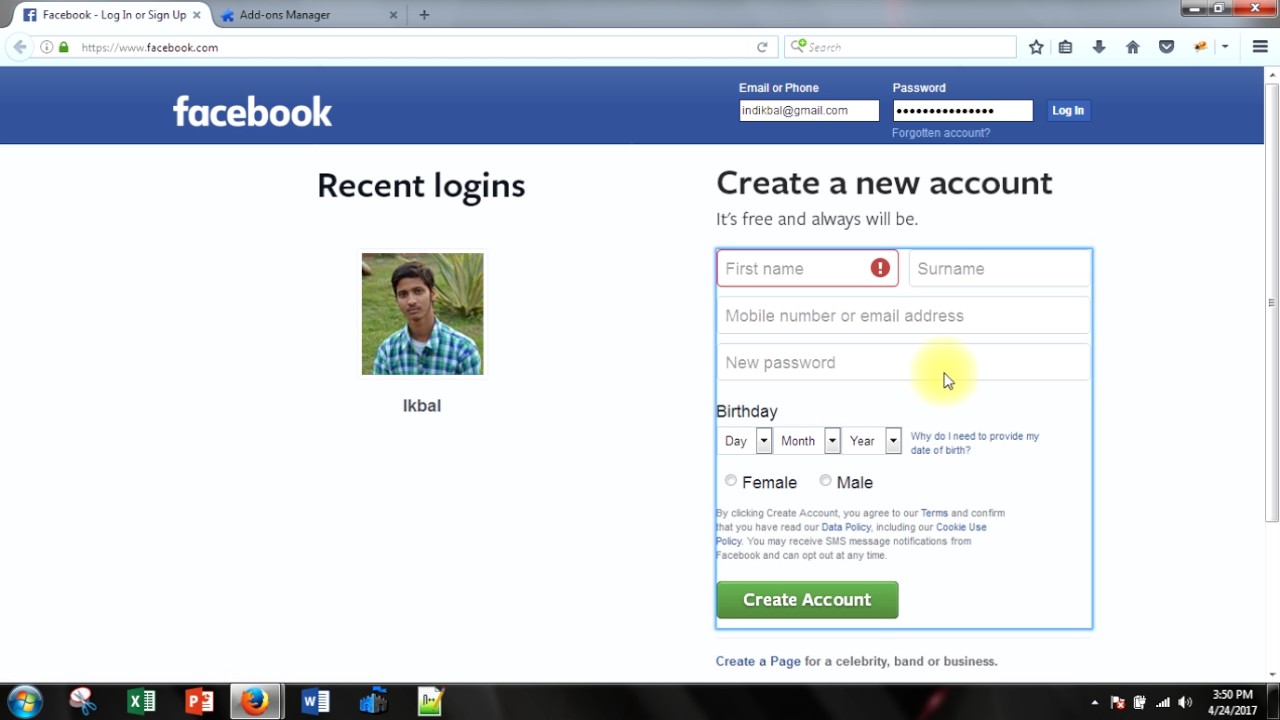Image resolution: width=1280 pixels, height=720 pixels.
Task: Open Why do I need birthday link
Action: 974,443
